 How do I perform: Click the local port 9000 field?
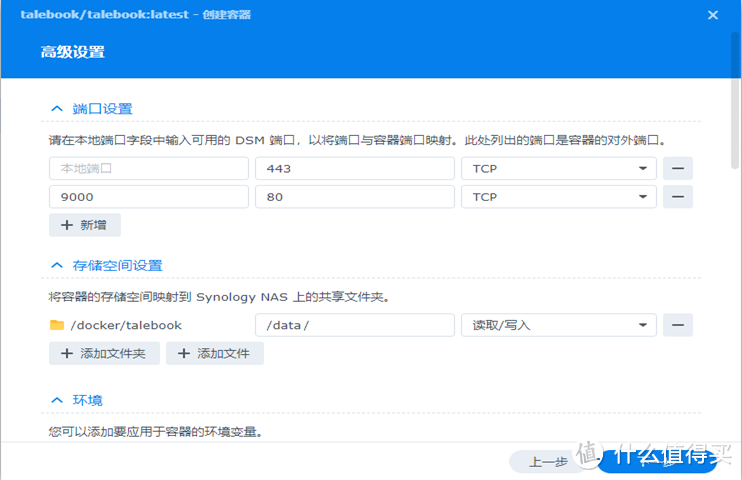point(149,197)
